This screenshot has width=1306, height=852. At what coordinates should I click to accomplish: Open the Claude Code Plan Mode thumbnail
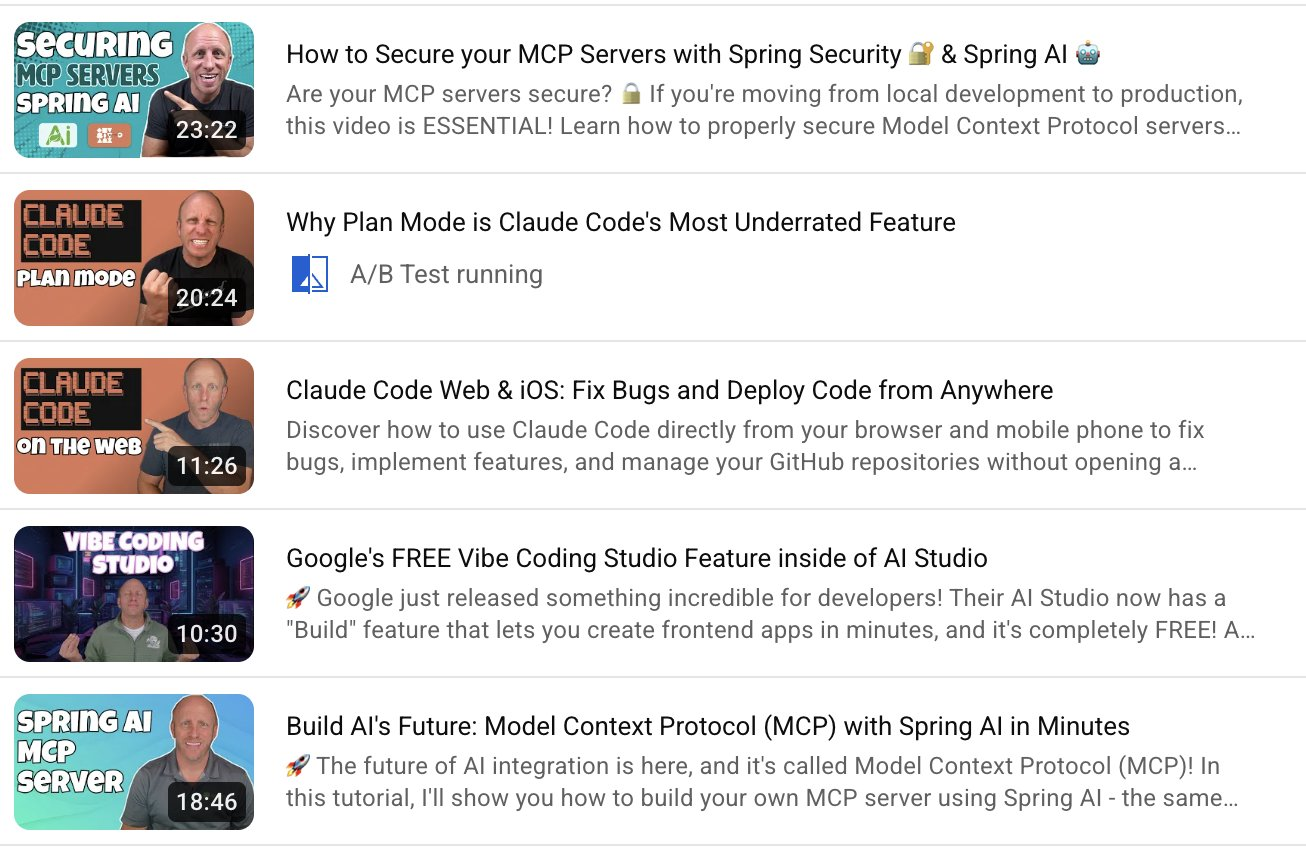(134, 258)
